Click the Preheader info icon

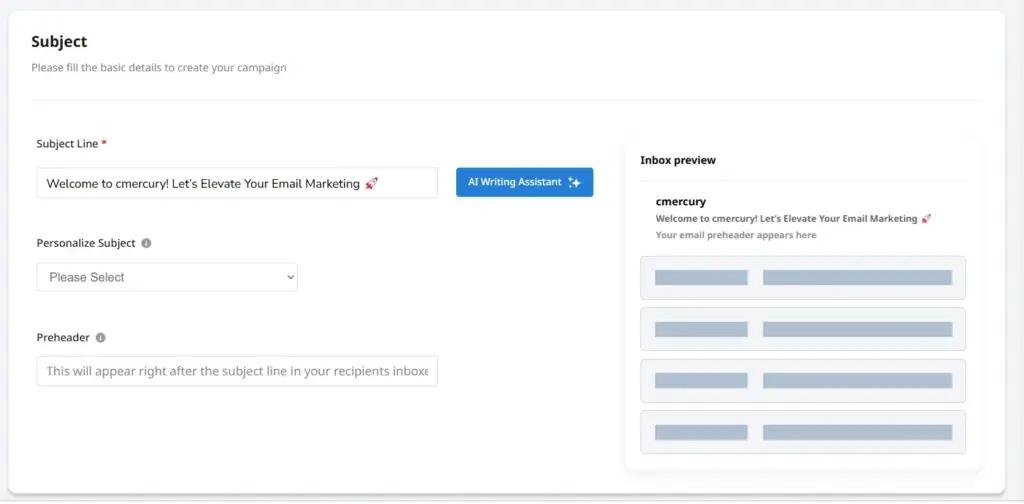tap(101, 338)
